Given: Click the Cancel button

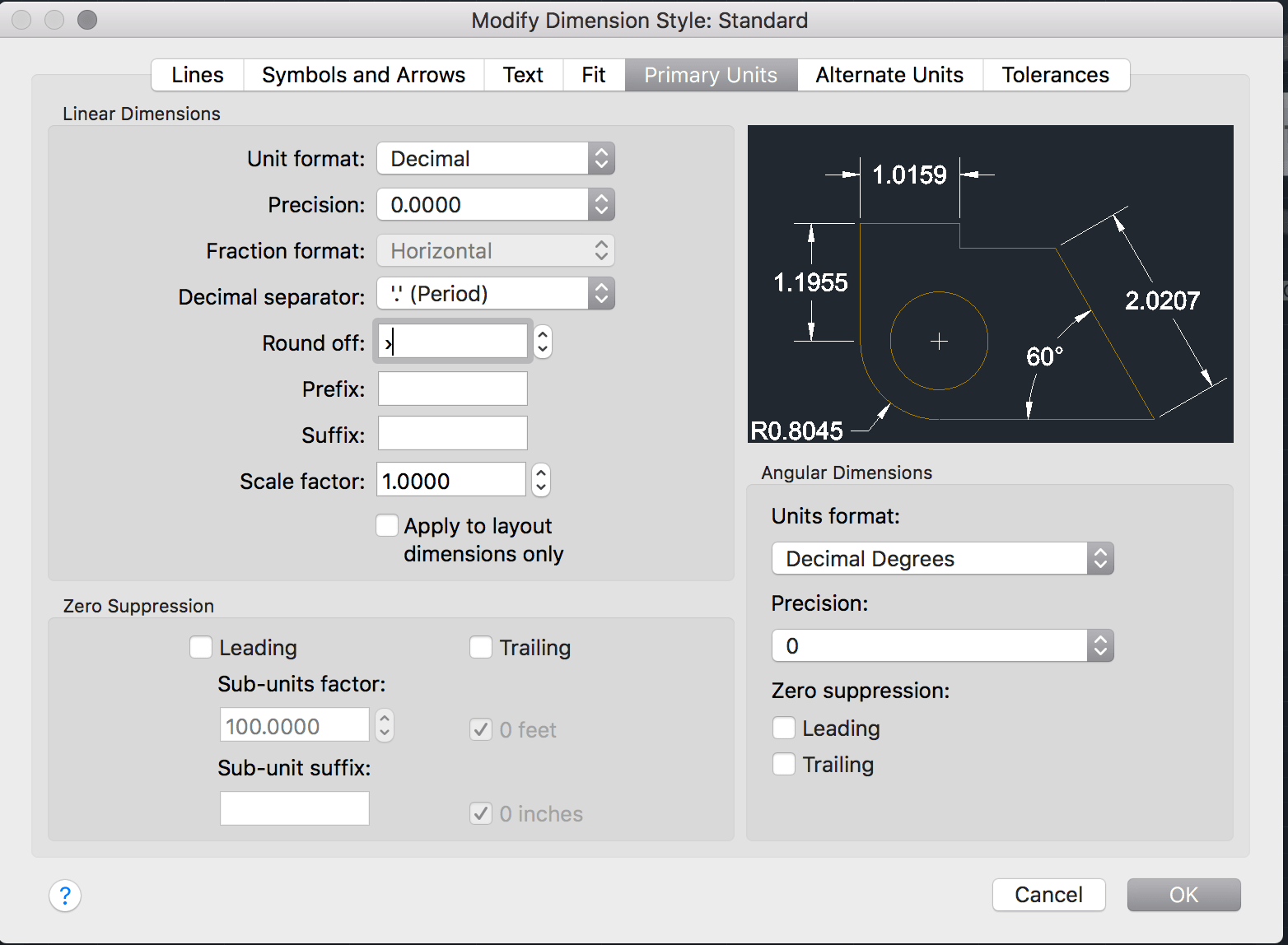Looking at the screenshot, I should coord(1048,895).
